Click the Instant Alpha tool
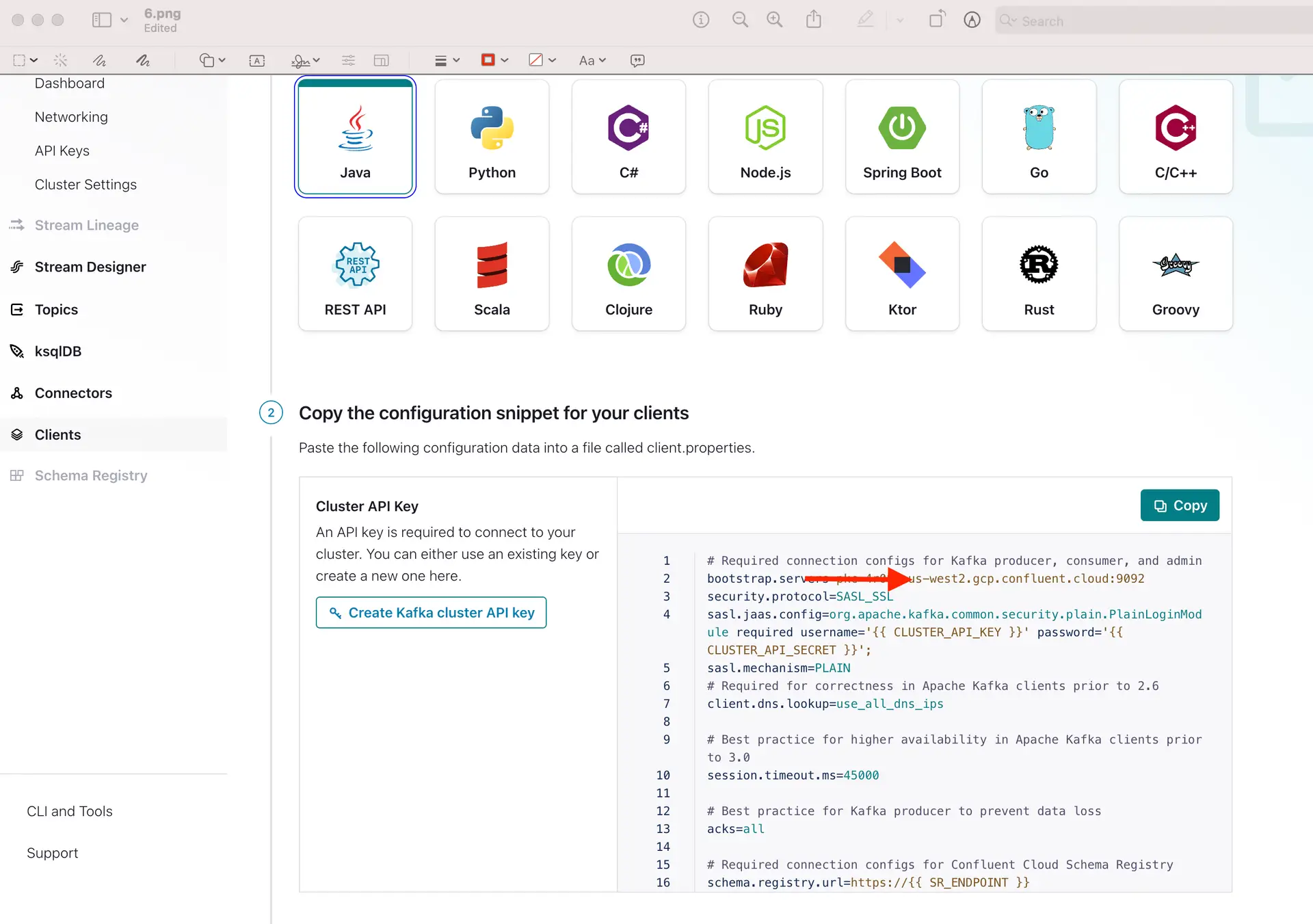This screenshot has width=1313, height=924. tap(60, 60)
